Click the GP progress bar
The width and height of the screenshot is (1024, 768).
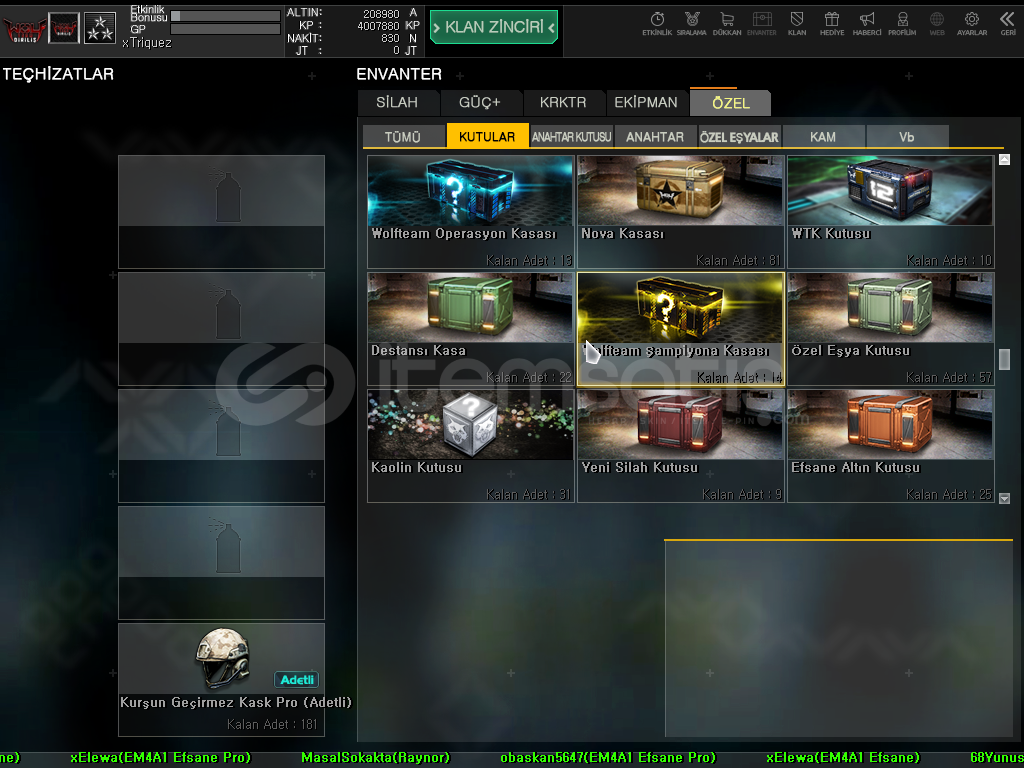tap(225, 29)
